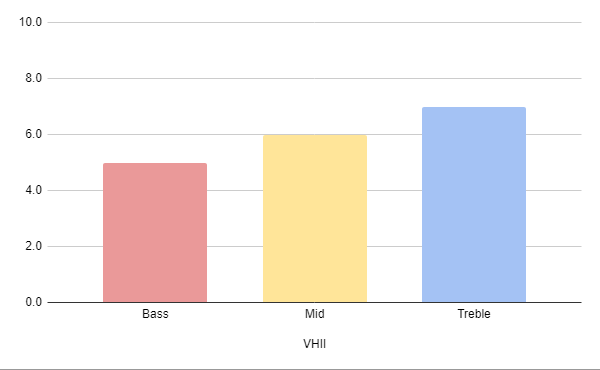Select the dark horizontal axis baseline
This screenshot has height=370, width=600.
315,302
